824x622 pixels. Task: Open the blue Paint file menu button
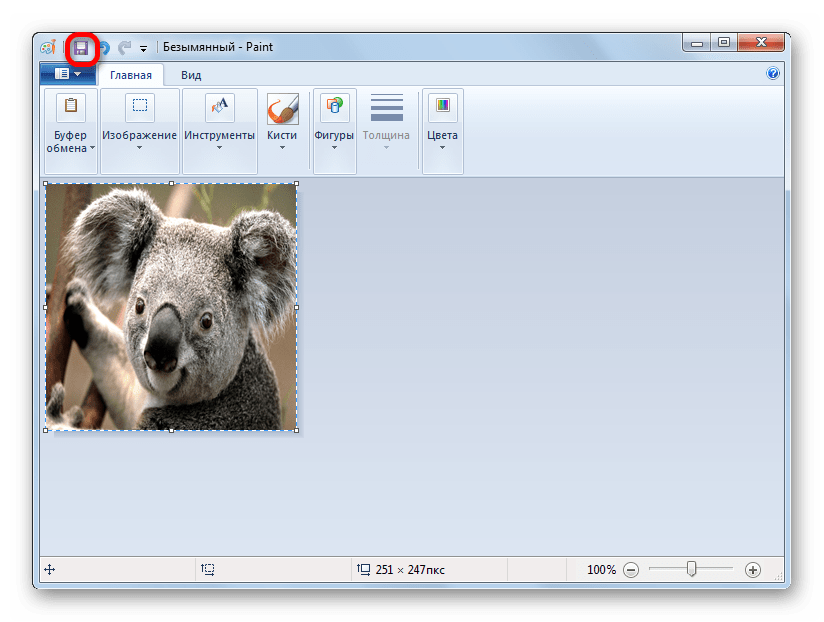(x=67, y=74)
